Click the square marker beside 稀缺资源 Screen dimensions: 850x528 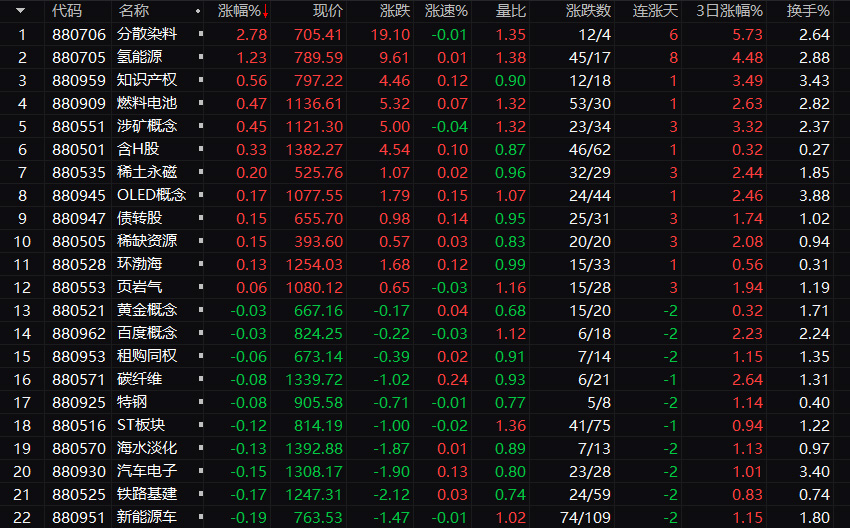click(201, 241)
